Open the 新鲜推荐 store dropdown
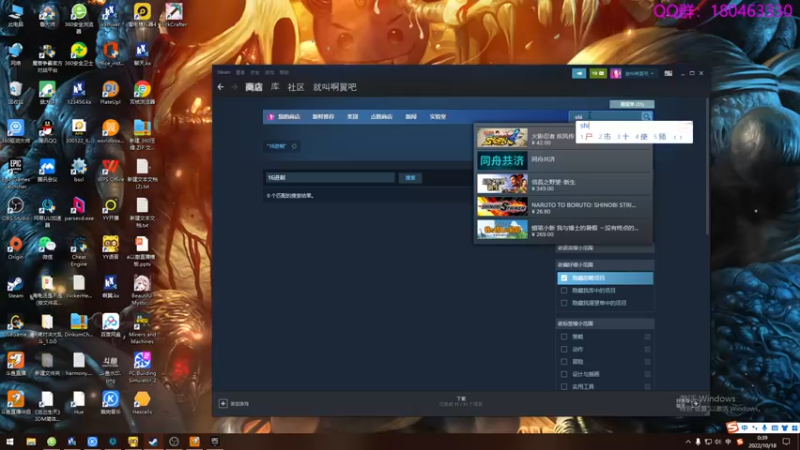The height and width of the screenshot is (450, 800). (323, 117)
